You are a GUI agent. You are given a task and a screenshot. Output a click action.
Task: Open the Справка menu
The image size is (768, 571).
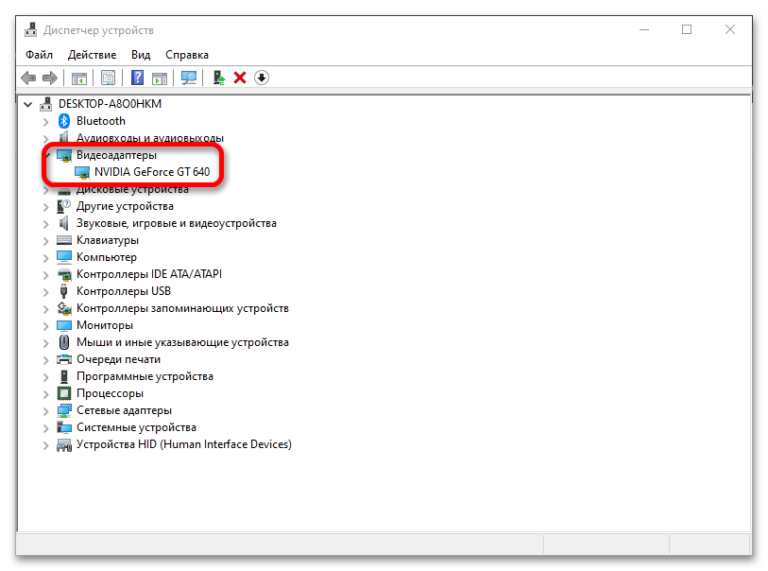coord(187,54)
